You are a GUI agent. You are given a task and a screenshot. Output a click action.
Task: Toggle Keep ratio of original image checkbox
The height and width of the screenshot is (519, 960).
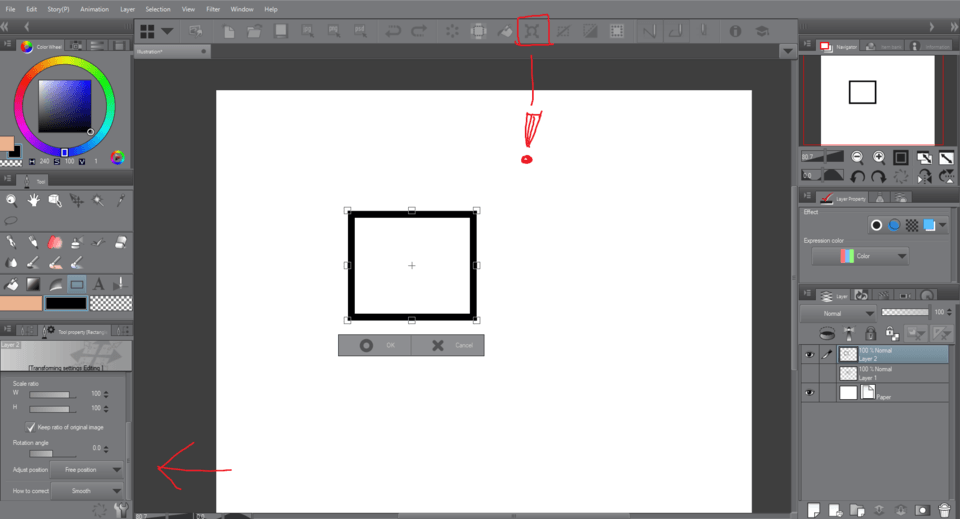[30, 427]
